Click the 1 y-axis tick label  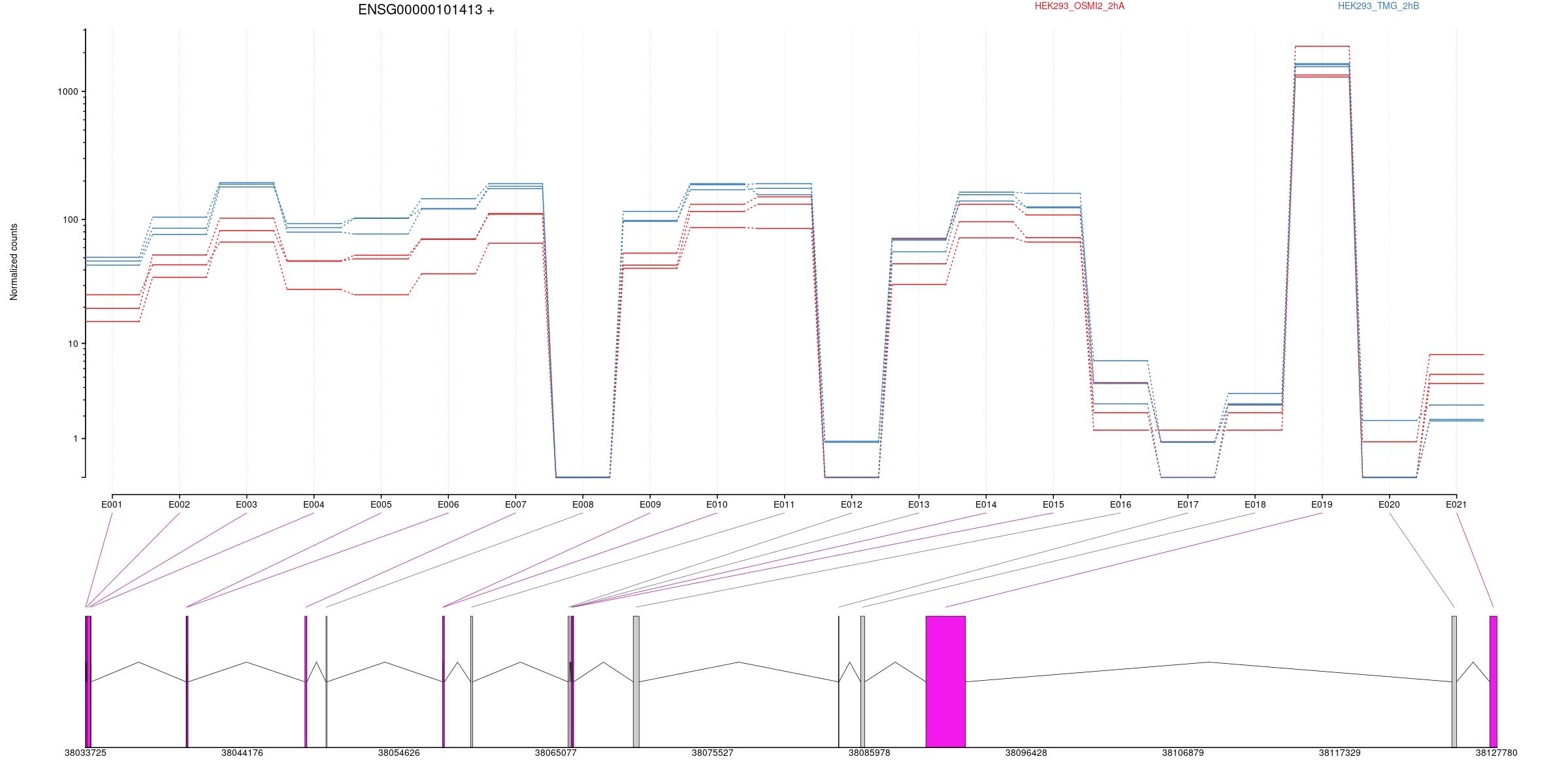click(76, 439)
